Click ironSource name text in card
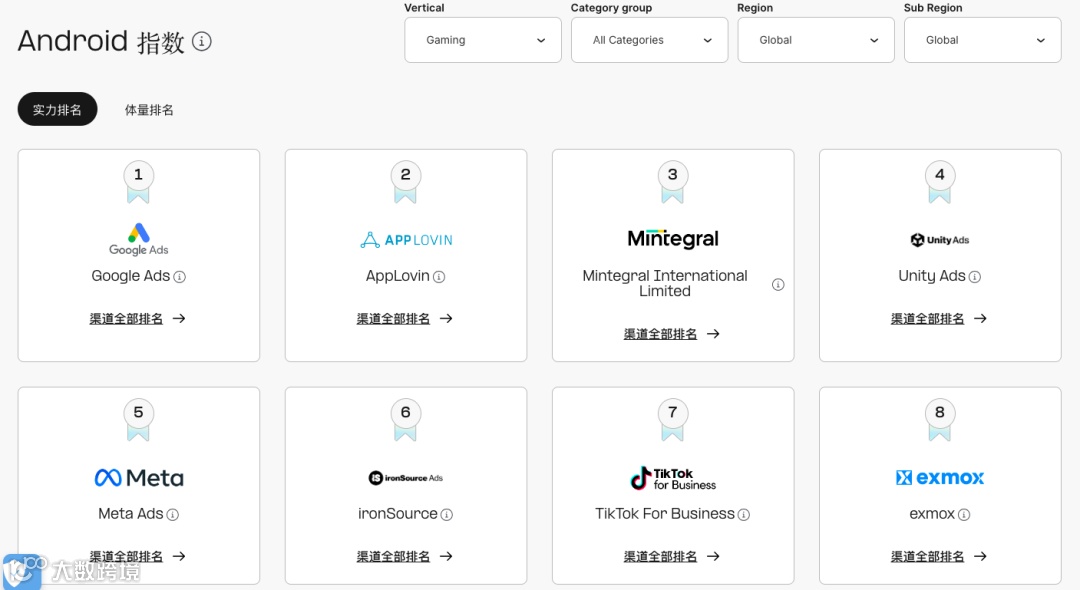 (397, 514)
